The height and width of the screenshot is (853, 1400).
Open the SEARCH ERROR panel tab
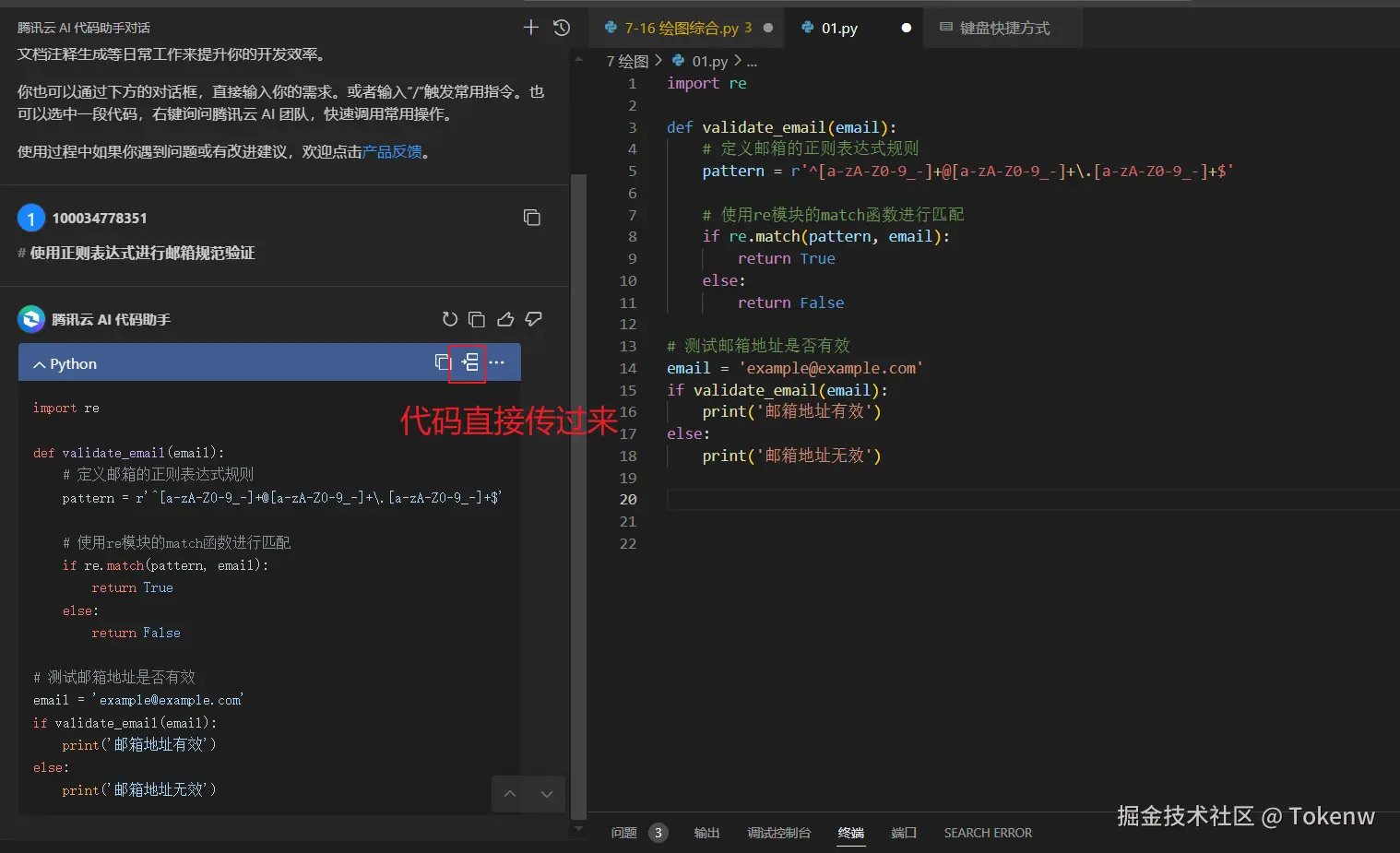[988, 833]
